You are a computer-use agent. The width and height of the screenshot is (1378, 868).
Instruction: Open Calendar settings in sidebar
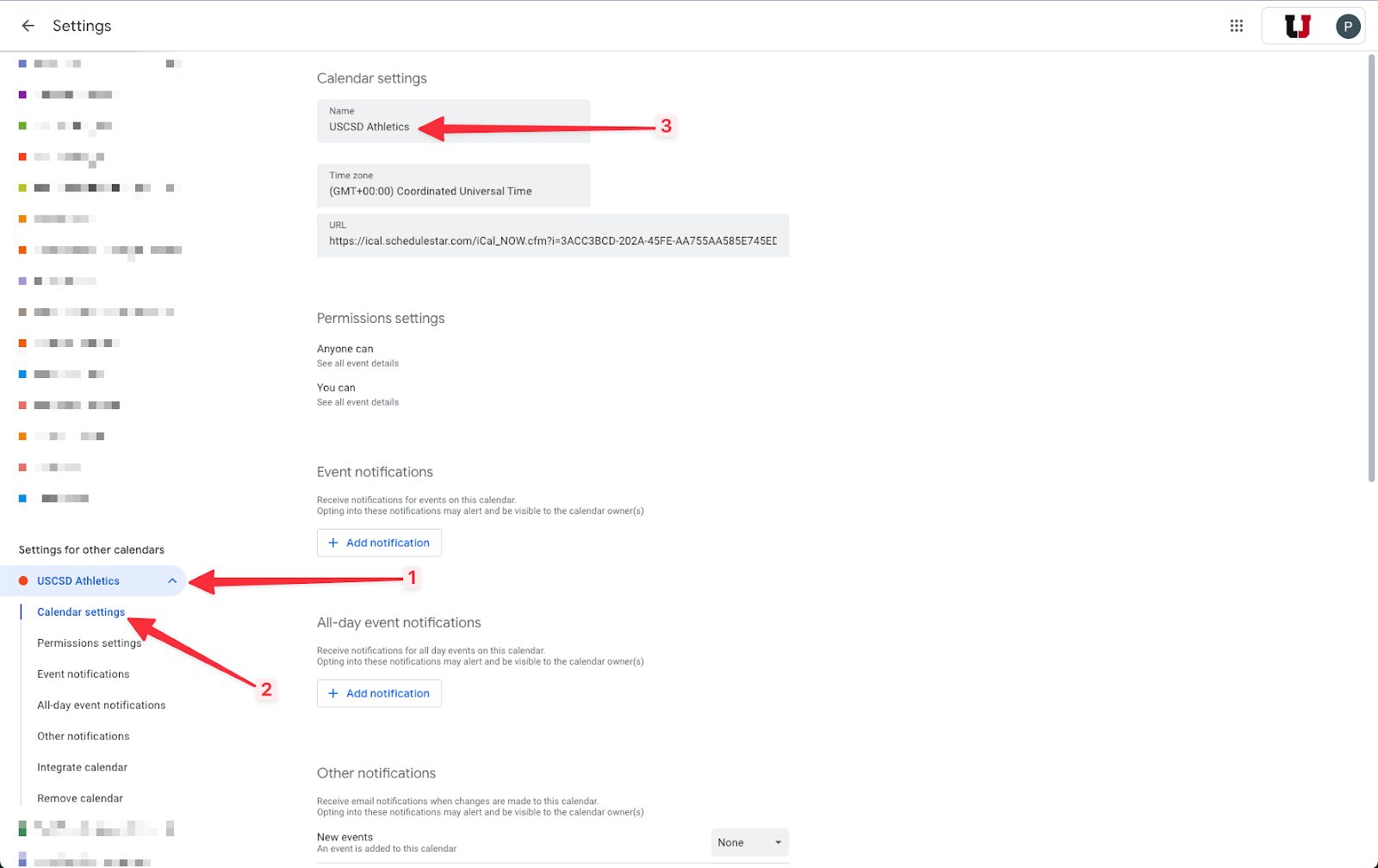[81, 612]
